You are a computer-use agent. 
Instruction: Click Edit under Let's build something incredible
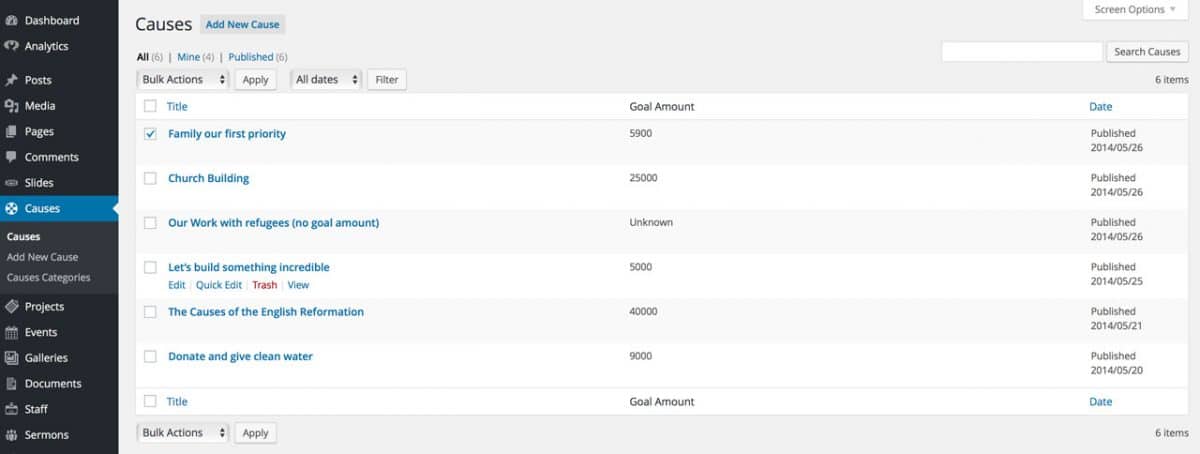(176, 285)
